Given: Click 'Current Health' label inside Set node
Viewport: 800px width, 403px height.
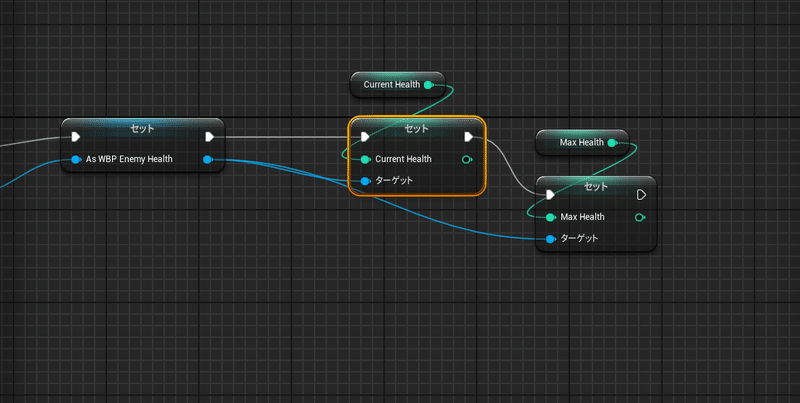Looking at the screenshot, I should click(x=403, y=159).
